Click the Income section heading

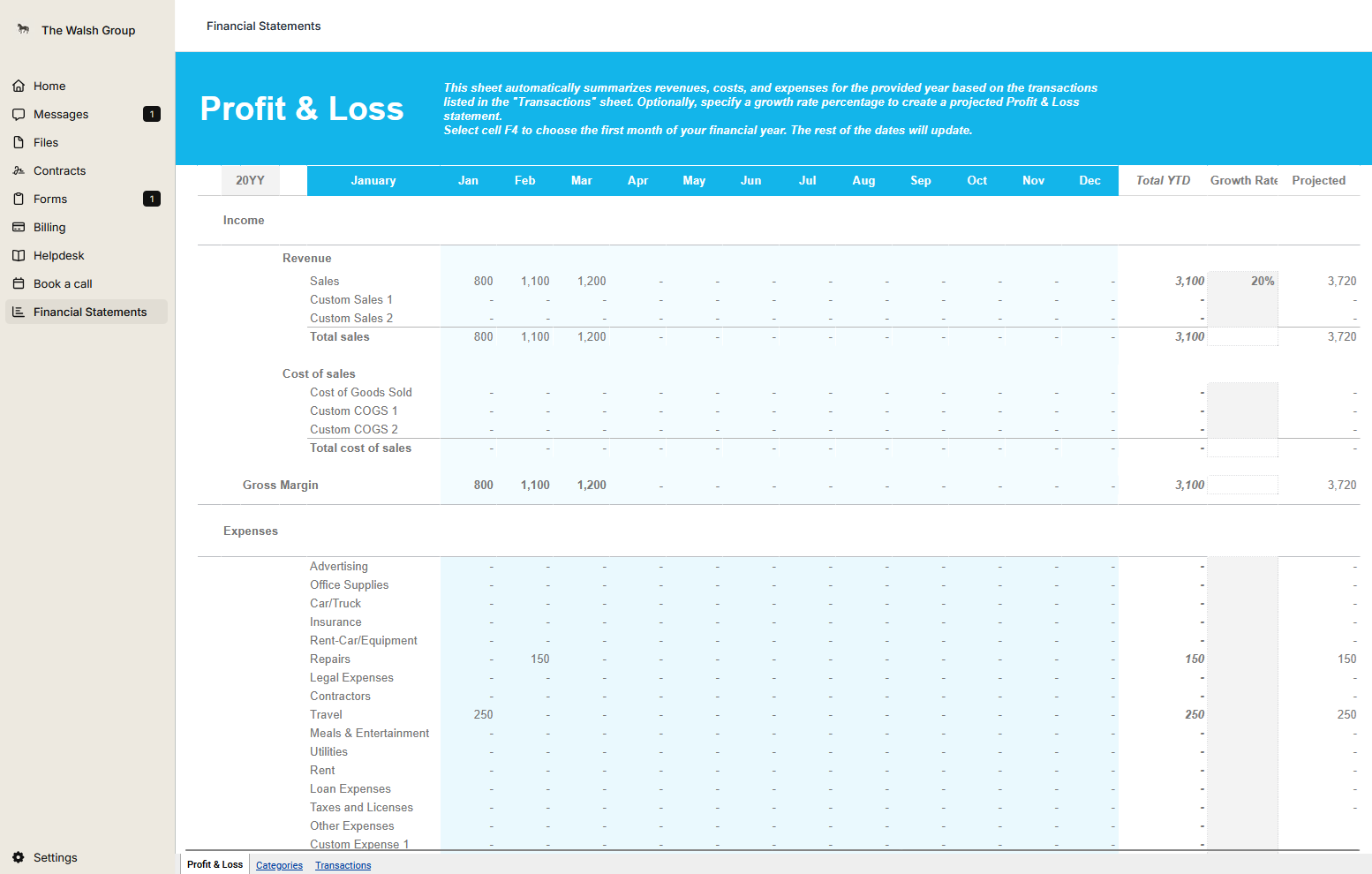click(244, 220)
